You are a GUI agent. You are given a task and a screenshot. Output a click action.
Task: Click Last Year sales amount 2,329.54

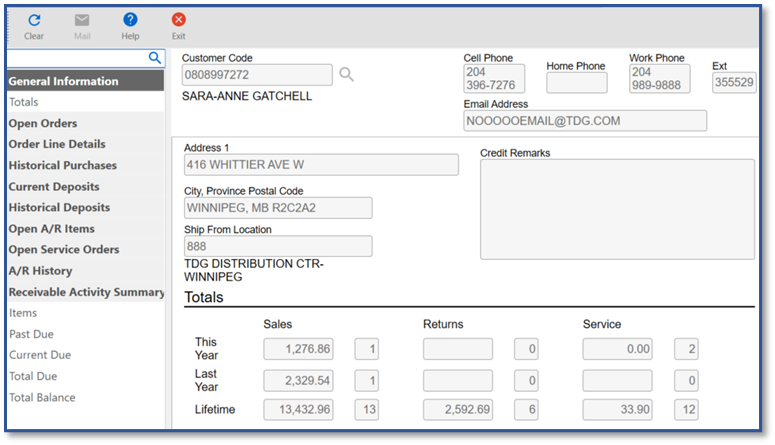click(298, 381)
